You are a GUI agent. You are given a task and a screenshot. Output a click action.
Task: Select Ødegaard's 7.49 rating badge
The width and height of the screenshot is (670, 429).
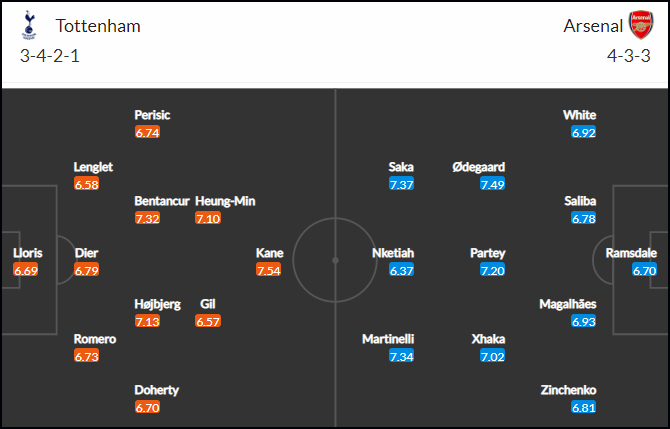(x=492, y=184)
